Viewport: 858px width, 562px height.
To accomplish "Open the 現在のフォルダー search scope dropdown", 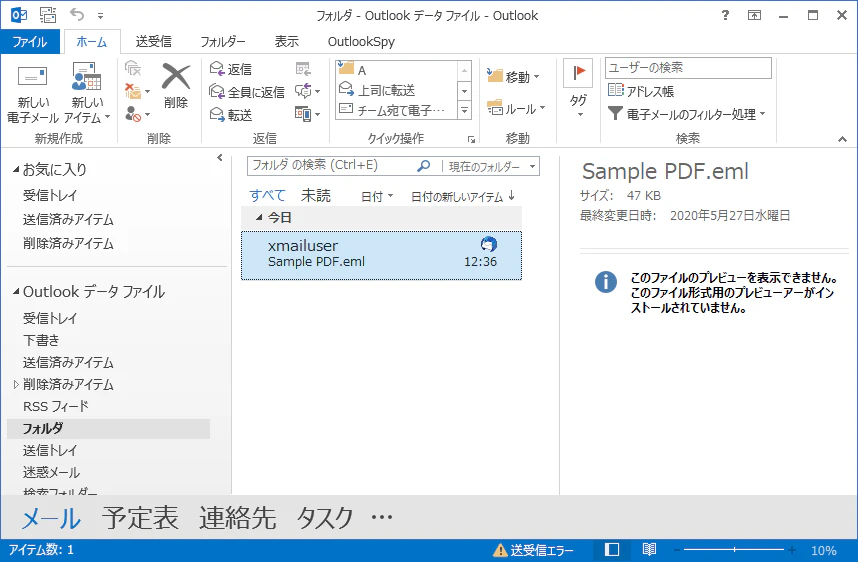I will point(491,166).
